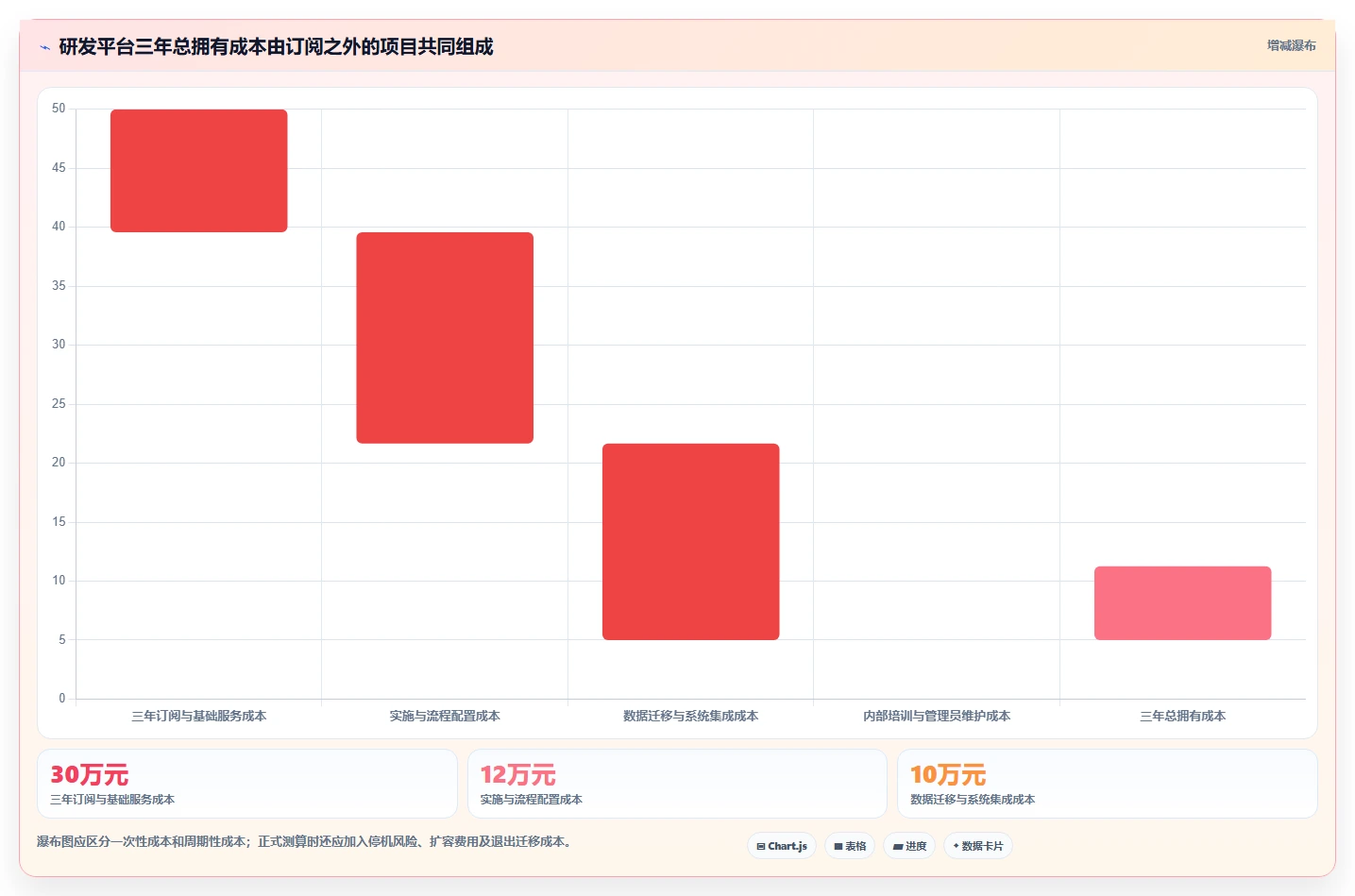Screen dimensions: 1355x896
Task: Click the y-axis value 45
Action: (x=59, y=168)
